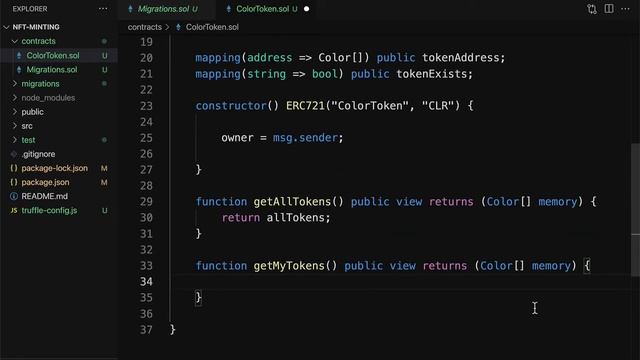Click the Solidity icon on Migrations.sol tab
This screenshot has width=640, height=360.
click(130, 9)
